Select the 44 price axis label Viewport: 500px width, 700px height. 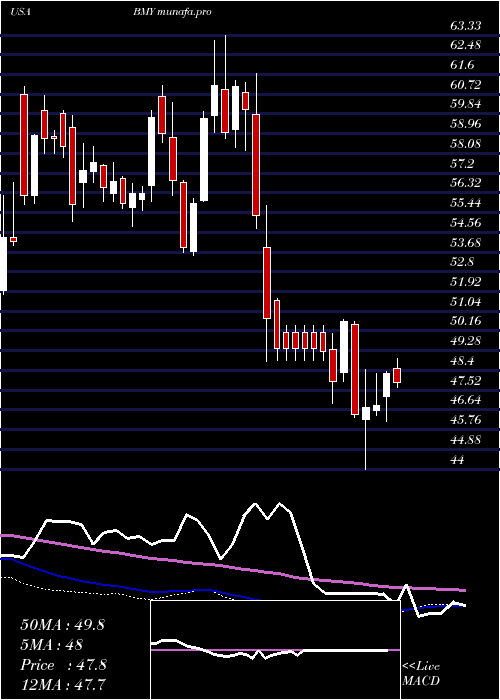click(458, 459)
